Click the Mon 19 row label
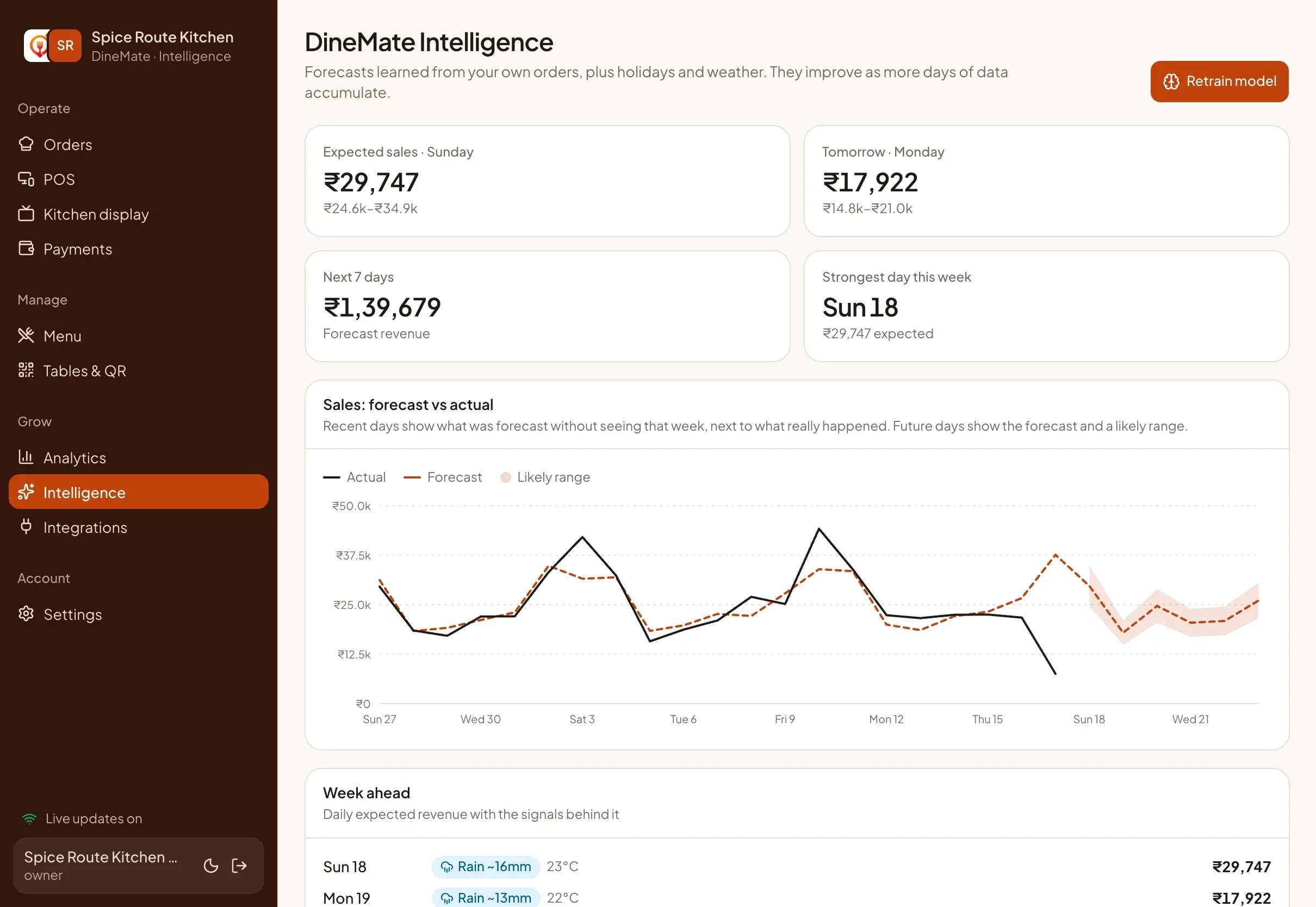The width and height of the screenshot is (1316, 907). click(346, 898)
